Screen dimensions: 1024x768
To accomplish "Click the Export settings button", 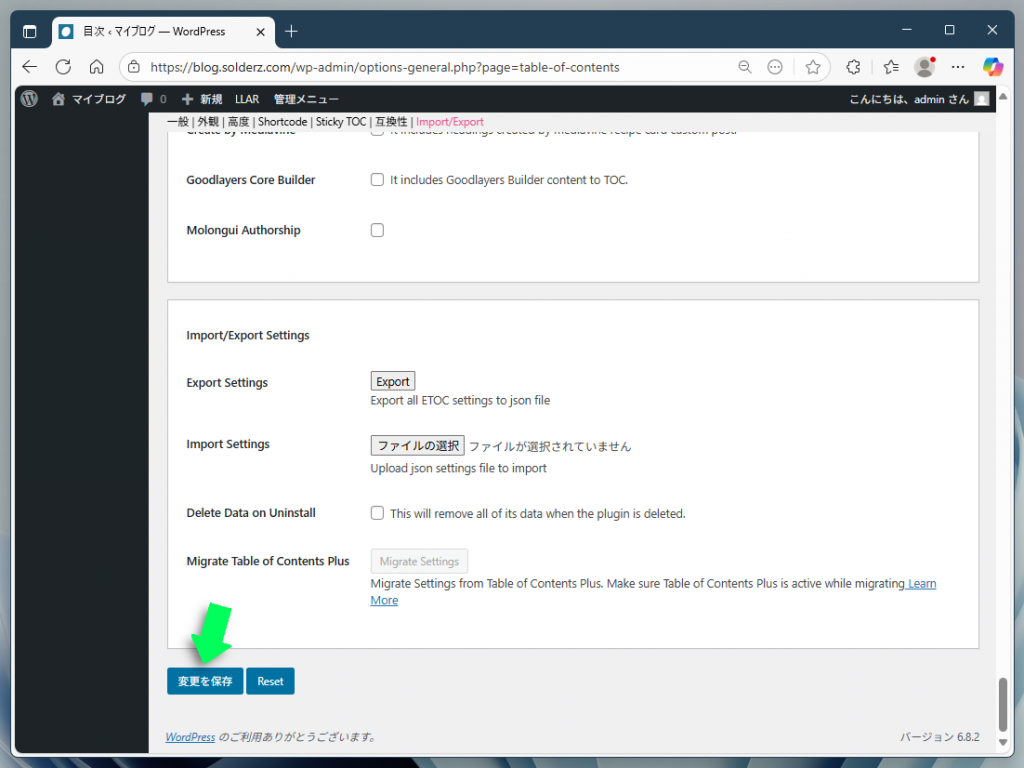I will [x=392, y=382].
